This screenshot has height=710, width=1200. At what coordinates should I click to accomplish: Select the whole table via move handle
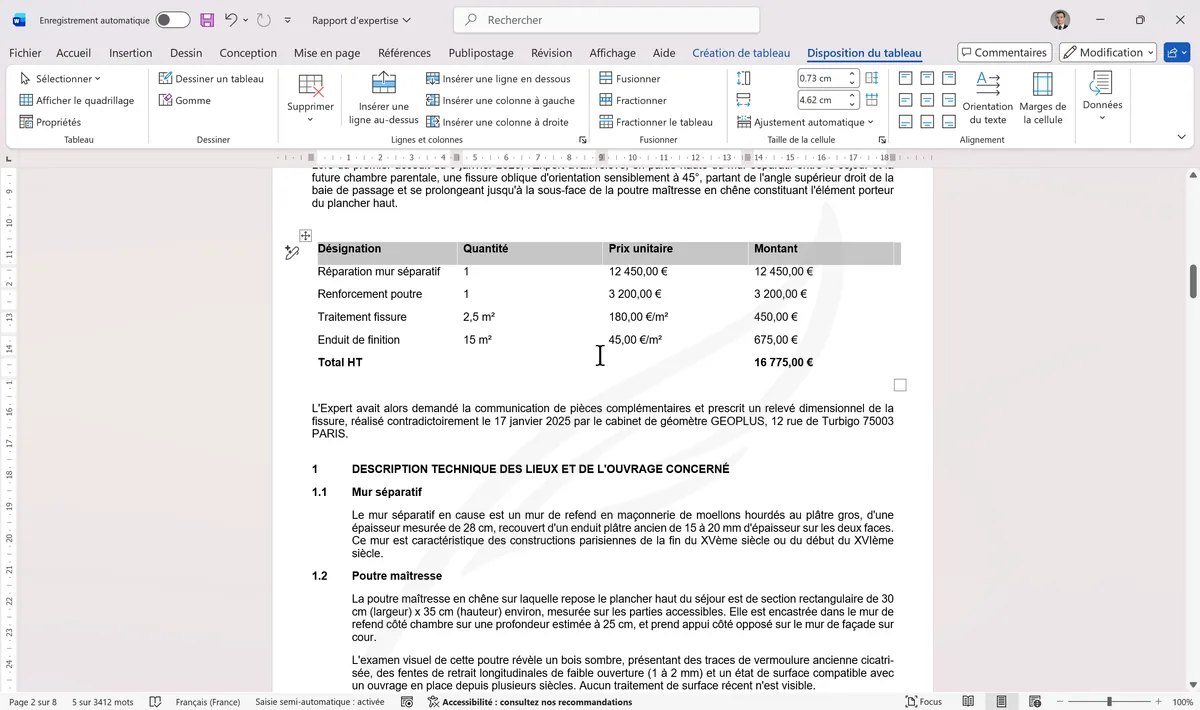[305, 235]
